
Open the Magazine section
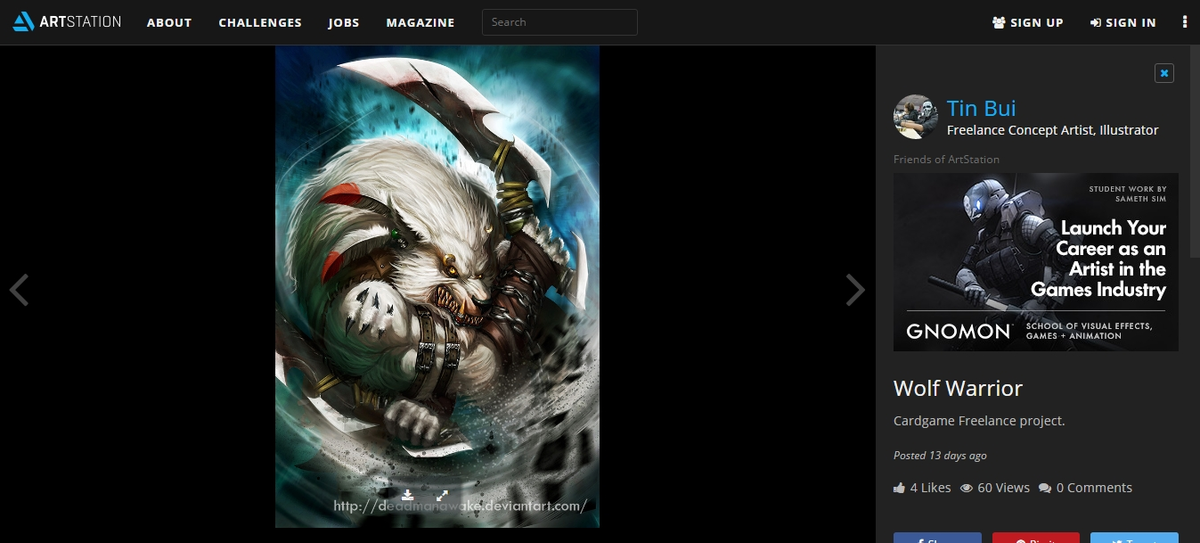(x=420, y=22)
